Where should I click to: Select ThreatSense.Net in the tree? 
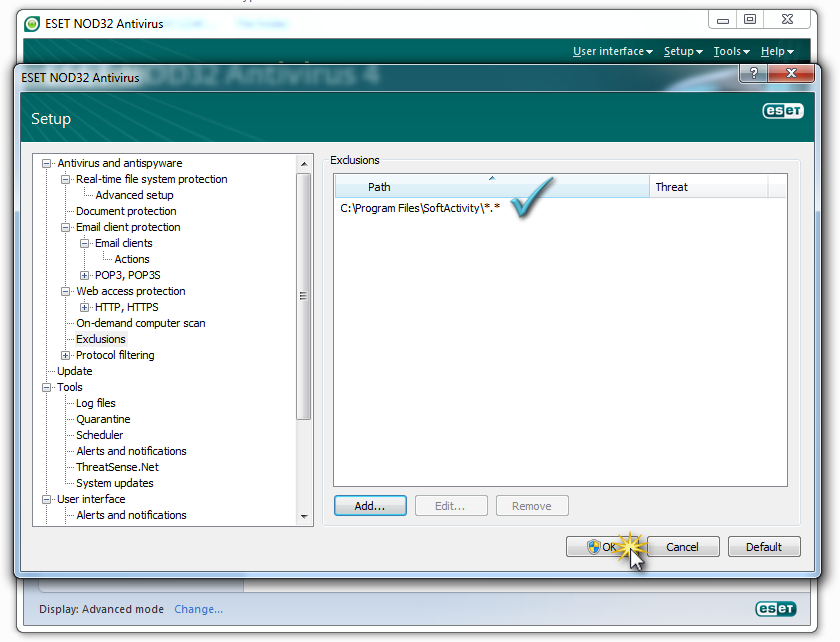[117, 467]
